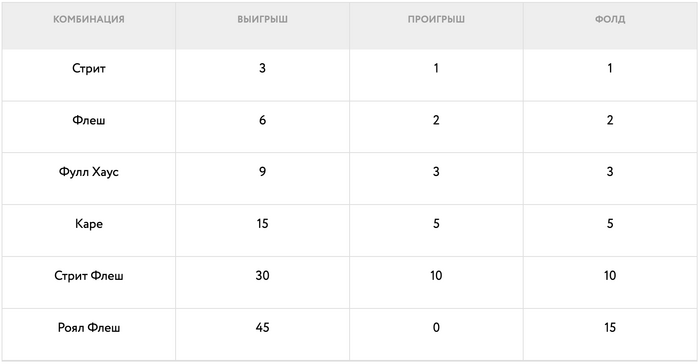The image size is (700, 364).
Task: Click the Стрит win value 3
Action: (262, 68)
